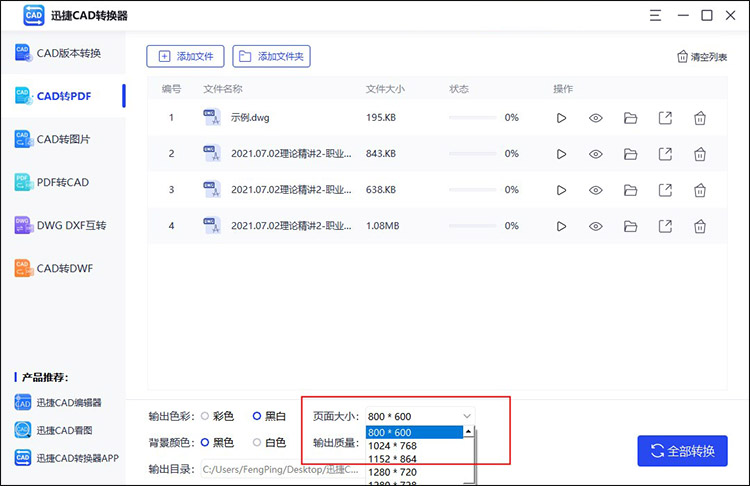750x486 pixels.
Task: Switch to CAD版本转换 tab
Action: click(x=63, y=53)
